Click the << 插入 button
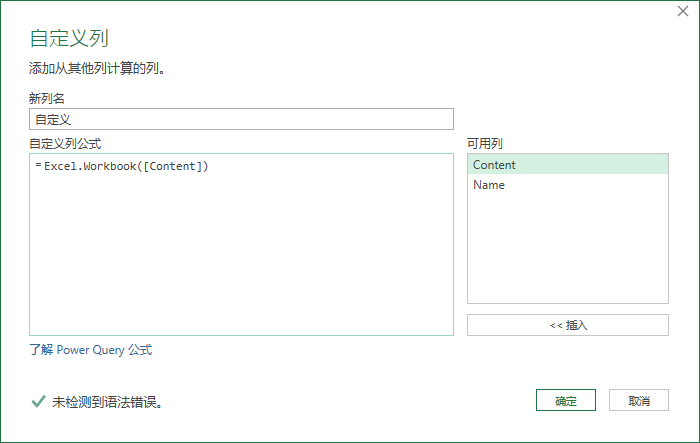700x443 pixels. tap(568, 325)
